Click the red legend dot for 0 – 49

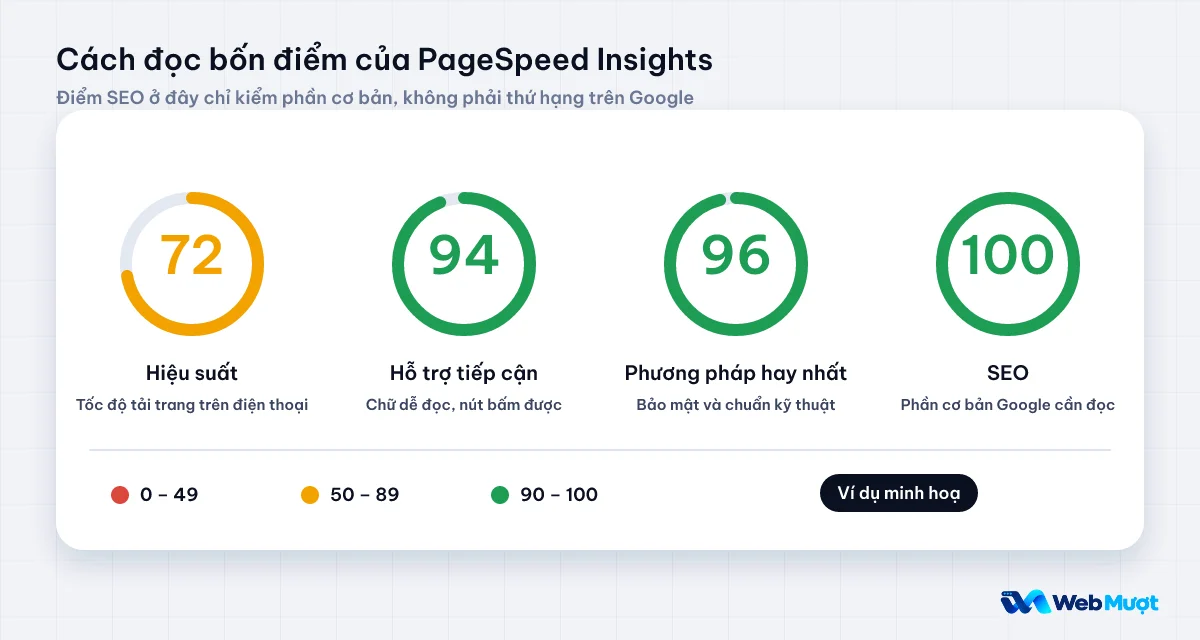pos(120,494)
